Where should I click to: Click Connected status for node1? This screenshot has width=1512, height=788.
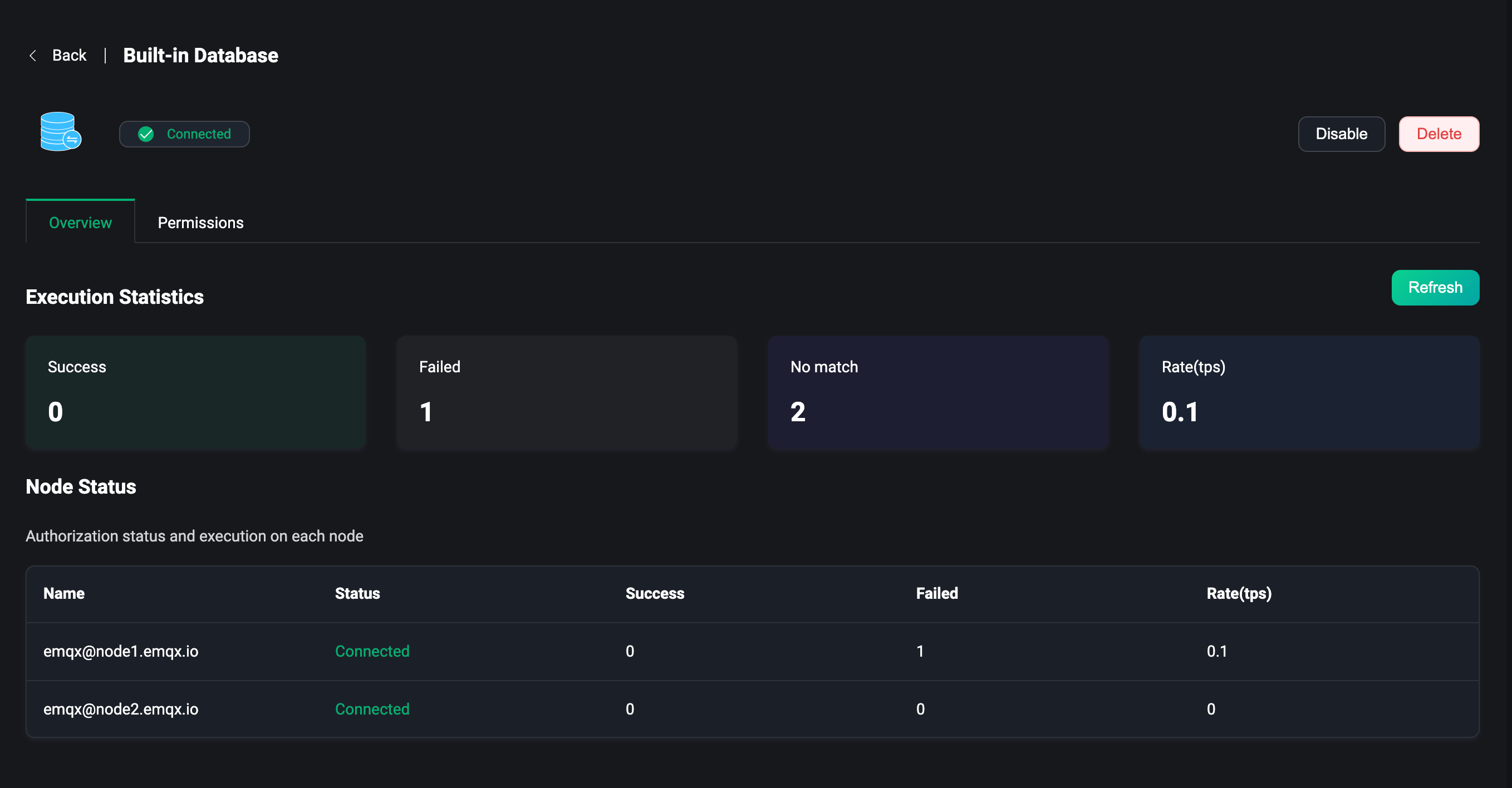pos(372,651)
